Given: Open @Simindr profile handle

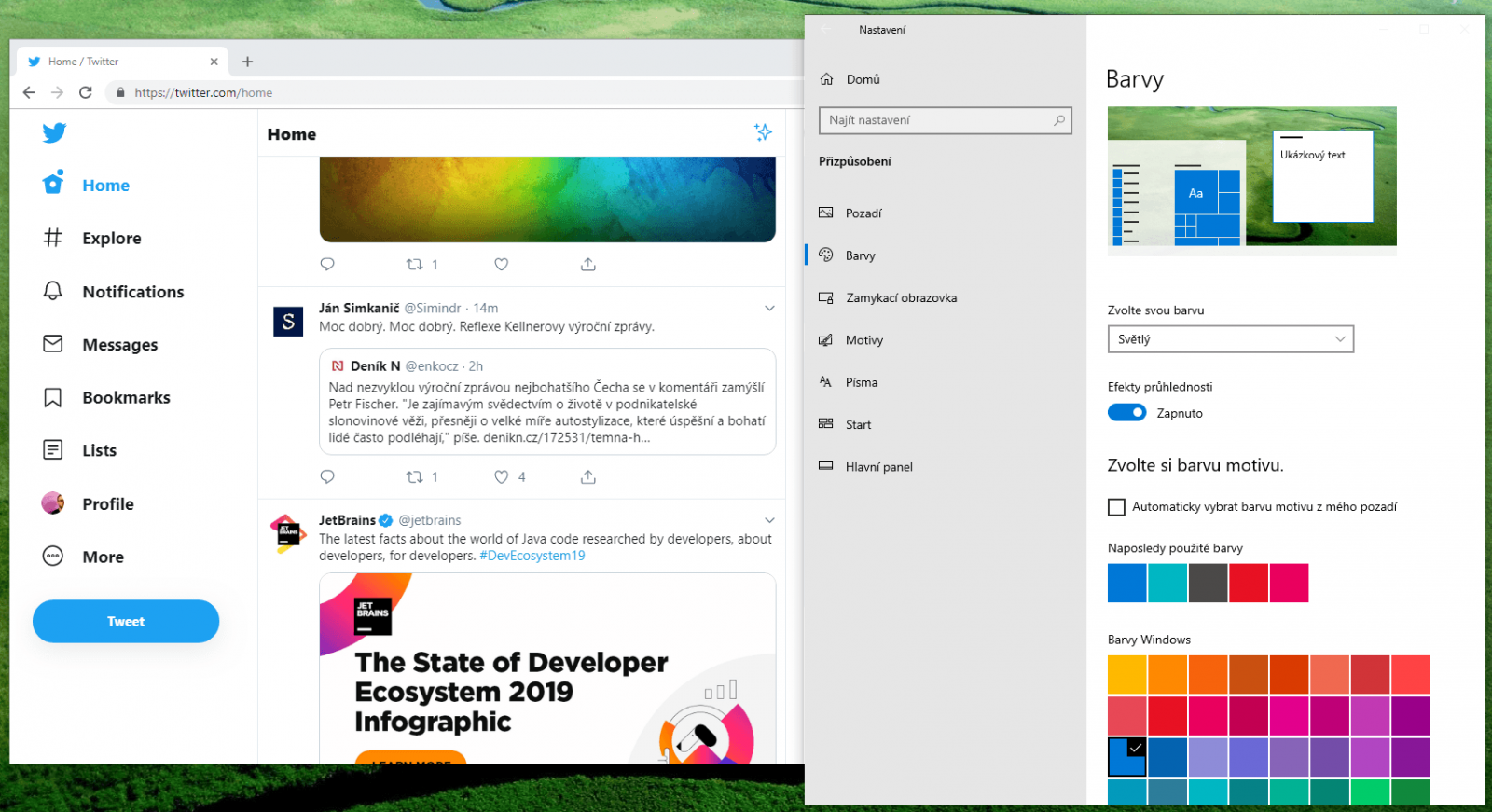Looking at the screenshot, I should (433, 308).
